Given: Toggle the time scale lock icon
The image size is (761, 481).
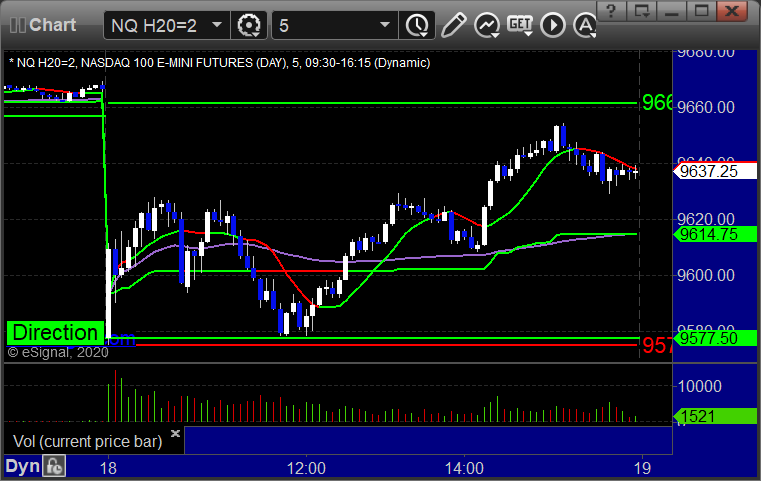Looking at the screenshot, I should [x=54, y=466].
